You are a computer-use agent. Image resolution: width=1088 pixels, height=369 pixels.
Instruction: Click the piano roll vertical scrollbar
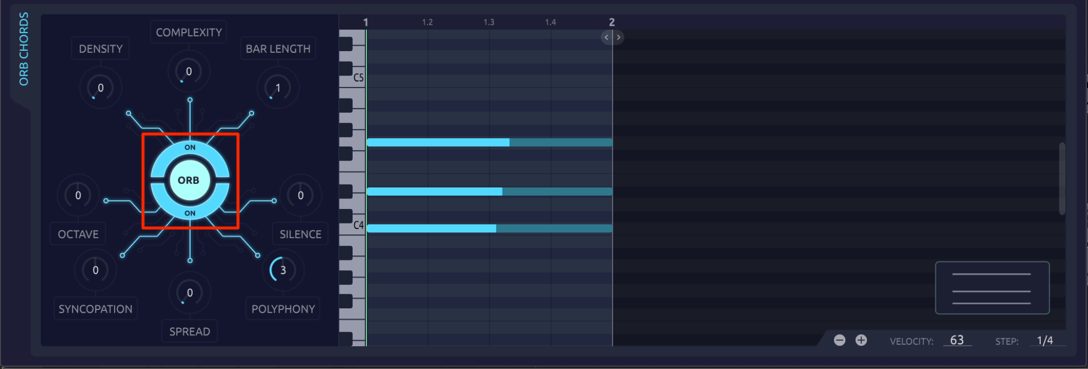[x=1062, y=179]
